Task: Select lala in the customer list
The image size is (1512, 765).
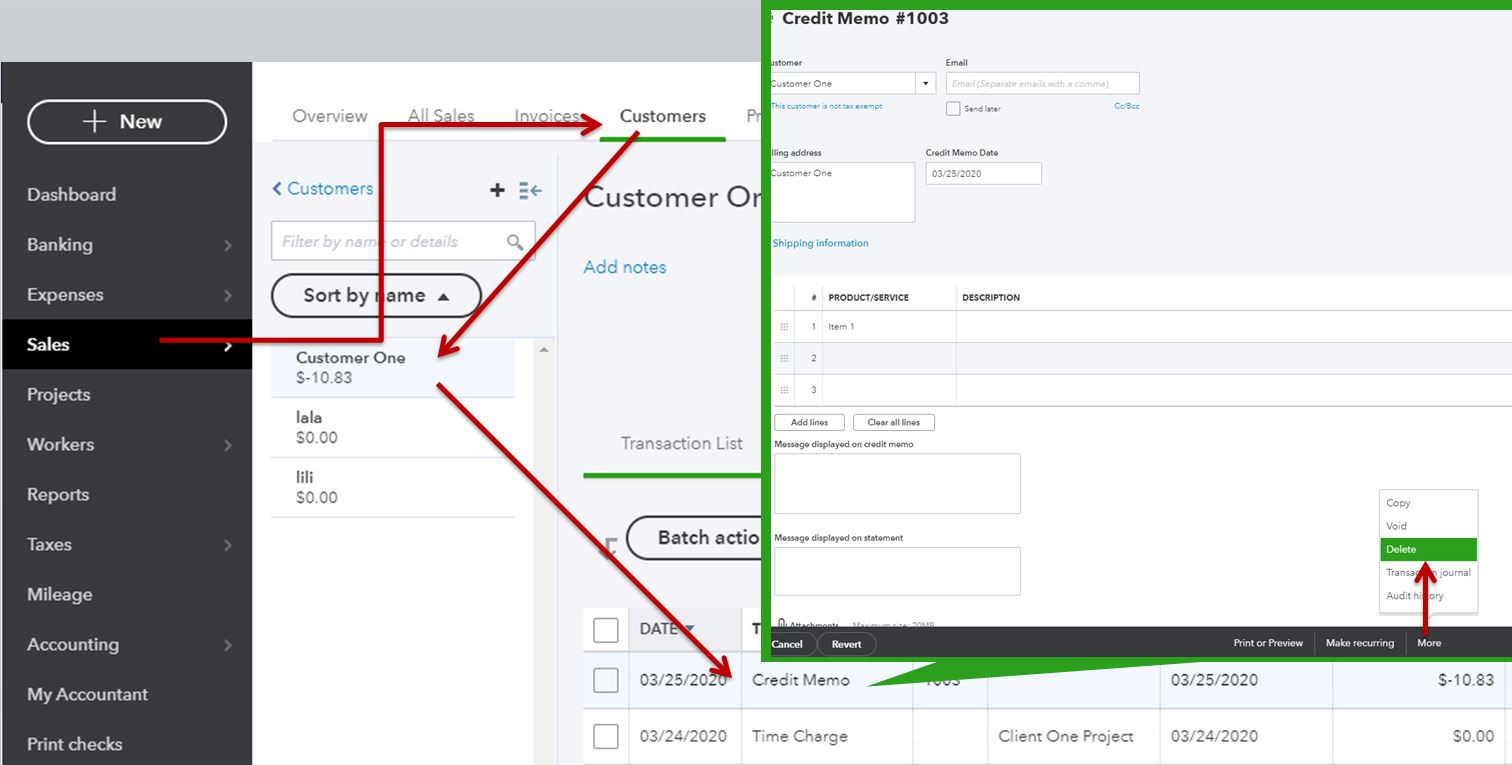Action: [392, 428]
